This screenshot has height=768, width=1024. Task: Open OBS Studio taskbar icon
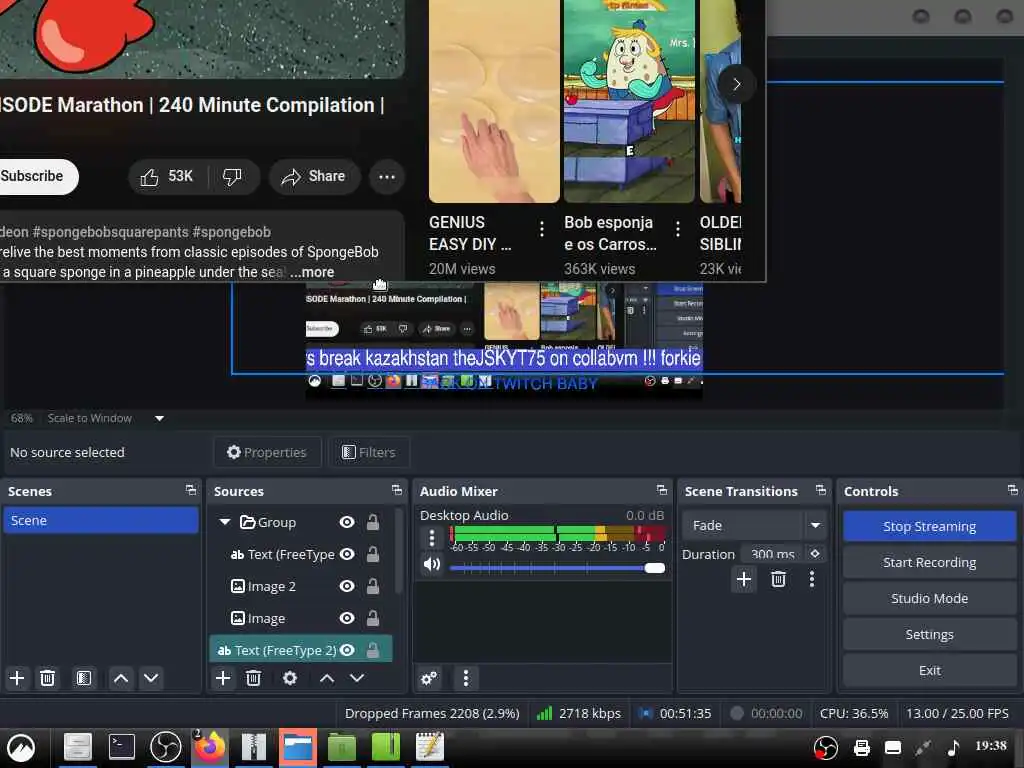(165, 746)
